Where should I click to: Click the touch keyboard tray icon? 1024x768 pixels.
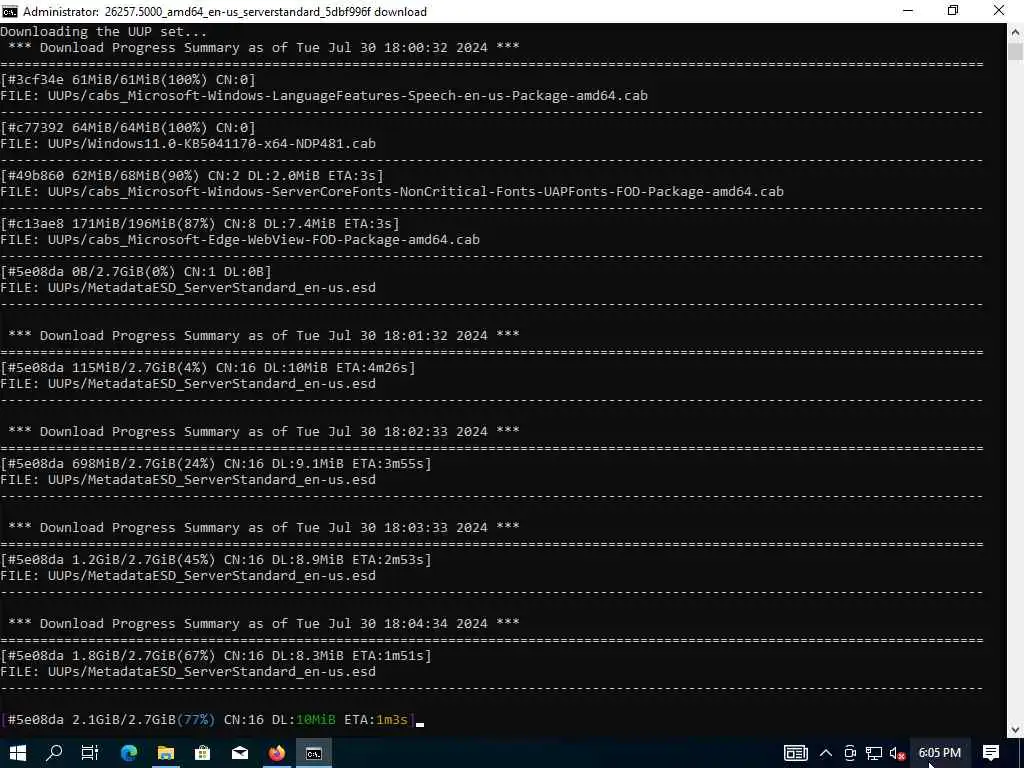[795, 753]
